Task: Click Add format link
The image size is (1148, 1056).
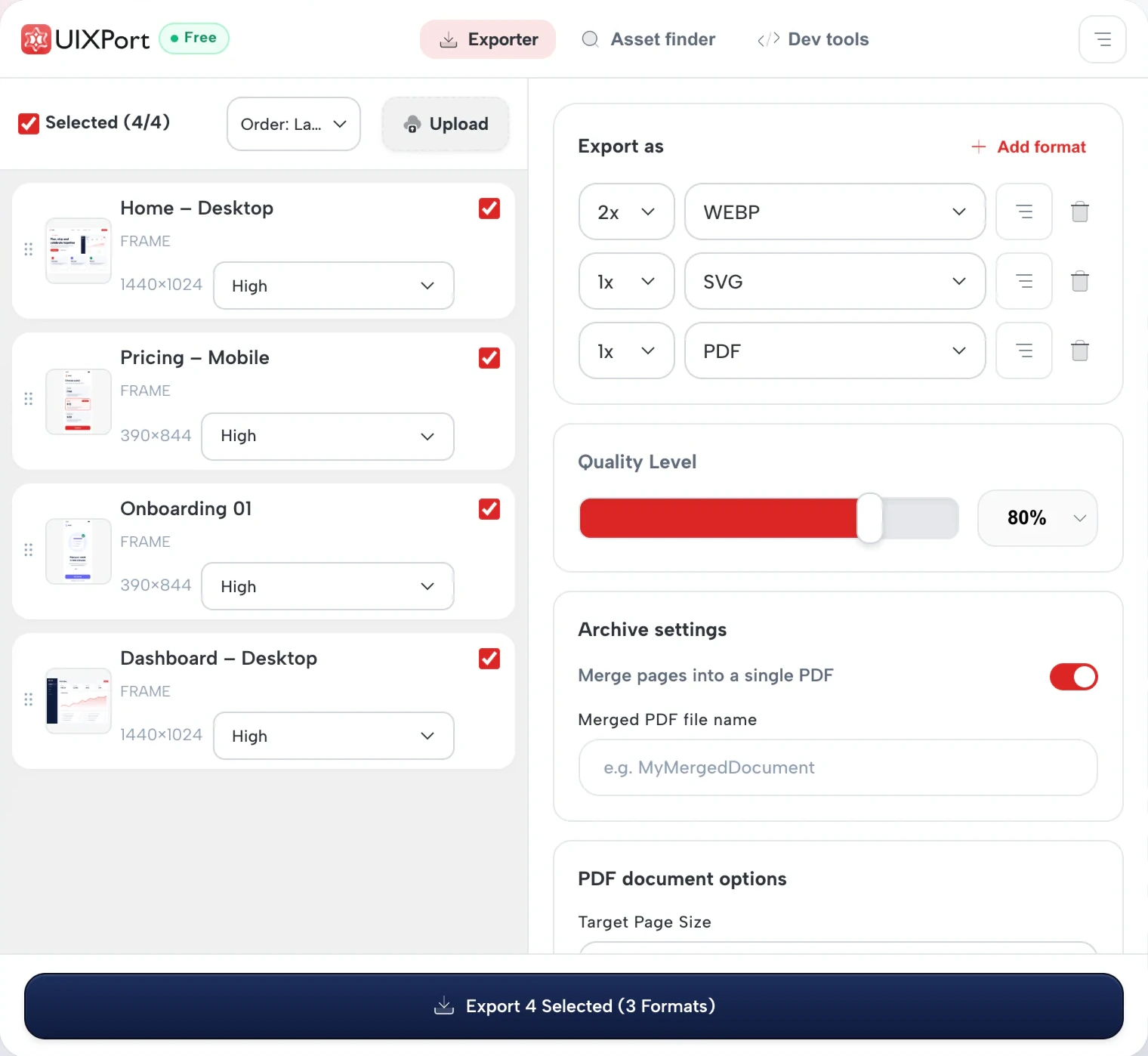Action: 1029,147
